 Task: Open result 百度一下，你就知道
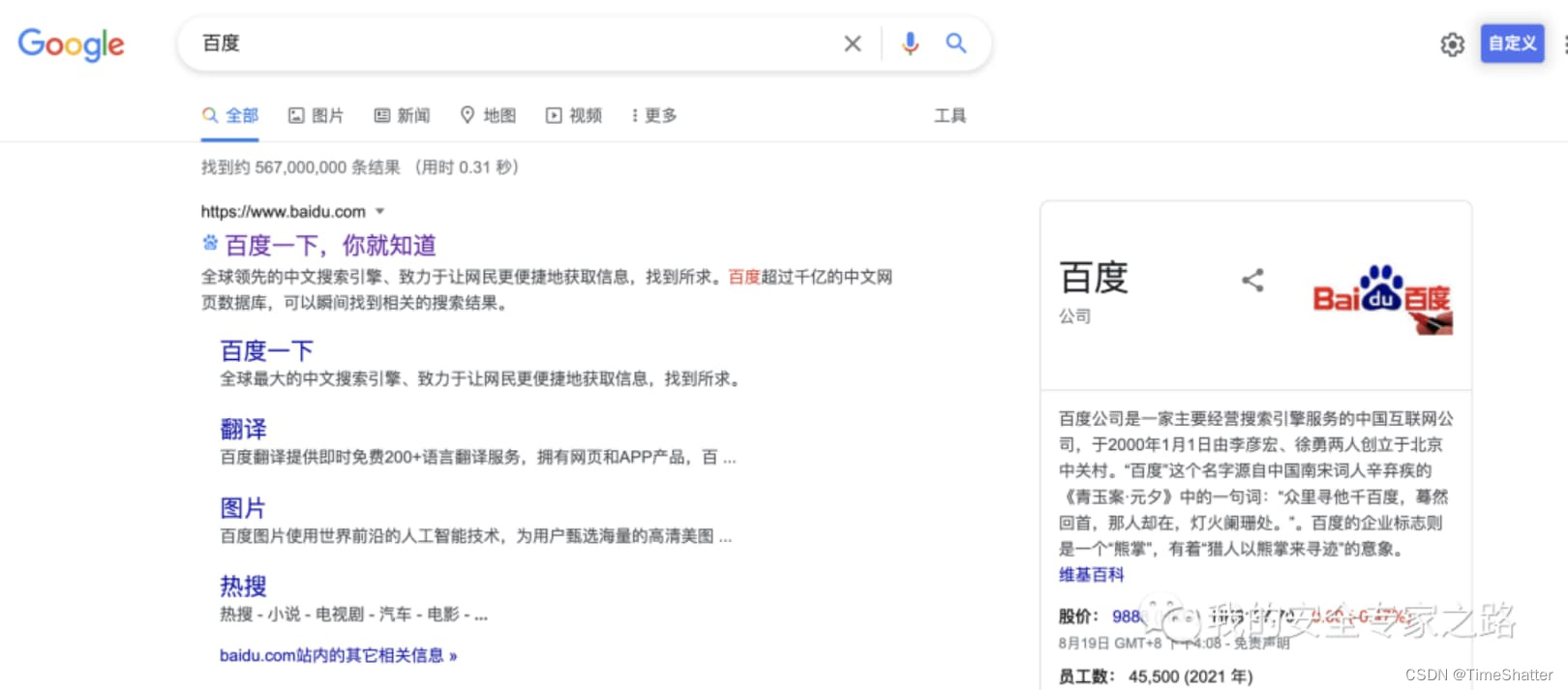330,245
